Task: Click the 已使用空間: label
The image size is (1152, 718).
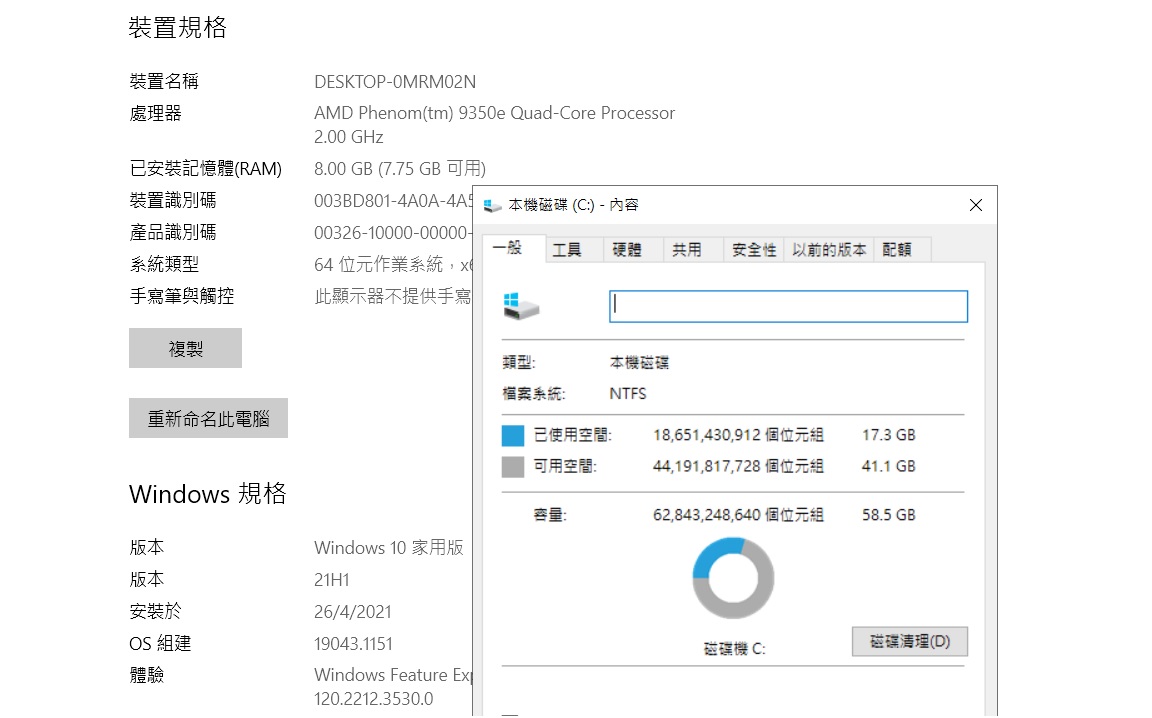Action: point(572,435)
